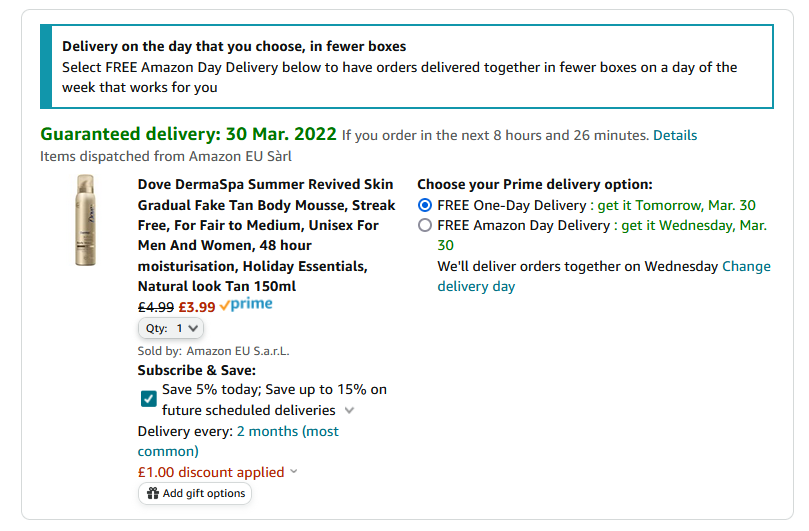Click the Add gift options button
Viewport: 809px width, 531px height.
pyautogui.click(x=195, y=493)
